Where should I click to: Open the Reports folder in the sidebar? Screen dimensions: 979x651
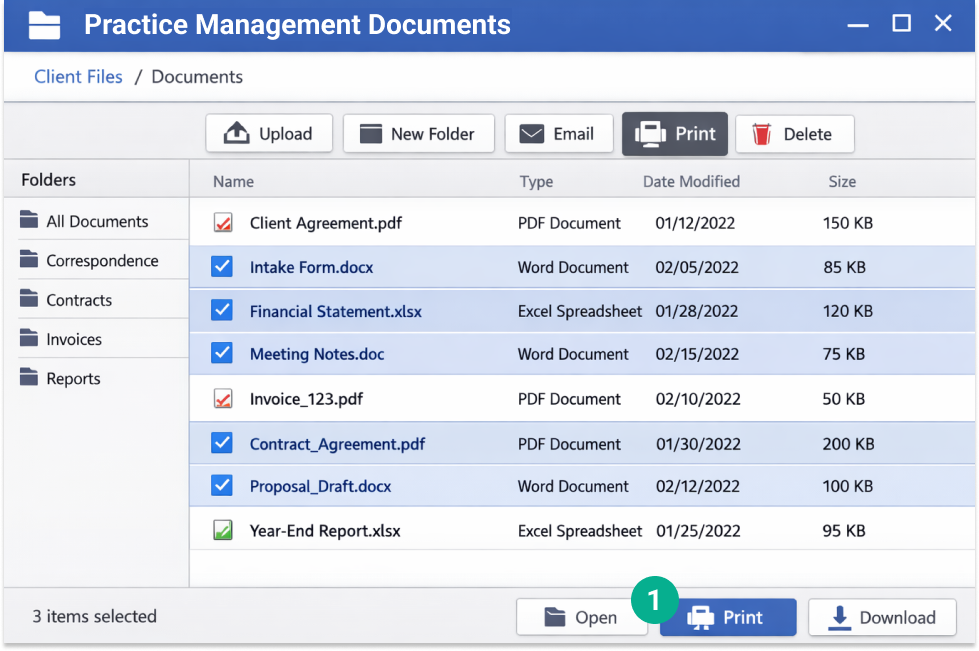73,379
